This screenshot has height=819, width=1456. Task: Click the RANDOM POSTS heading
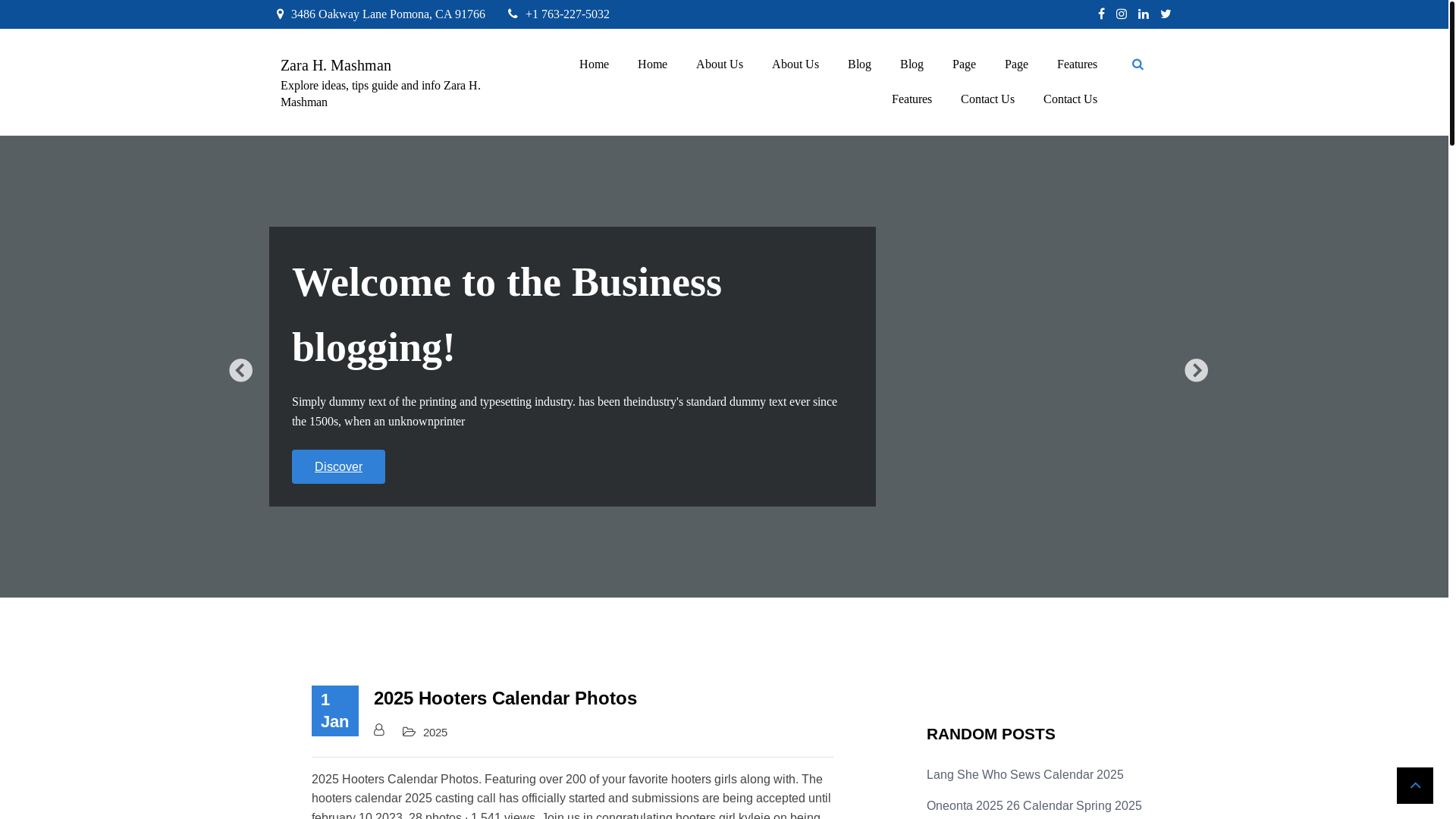(x=991, y=734)
